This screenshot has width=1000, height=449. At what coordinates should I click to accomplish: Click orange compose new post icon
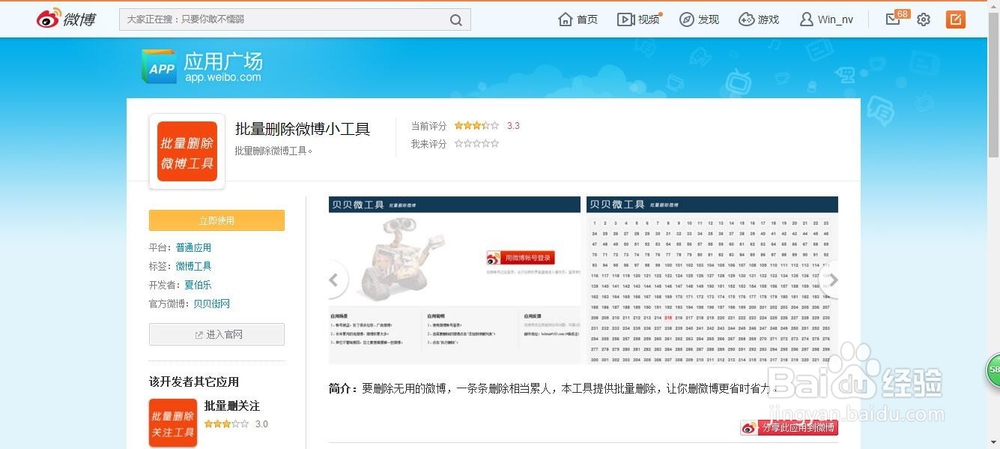[x=955, y=19]
